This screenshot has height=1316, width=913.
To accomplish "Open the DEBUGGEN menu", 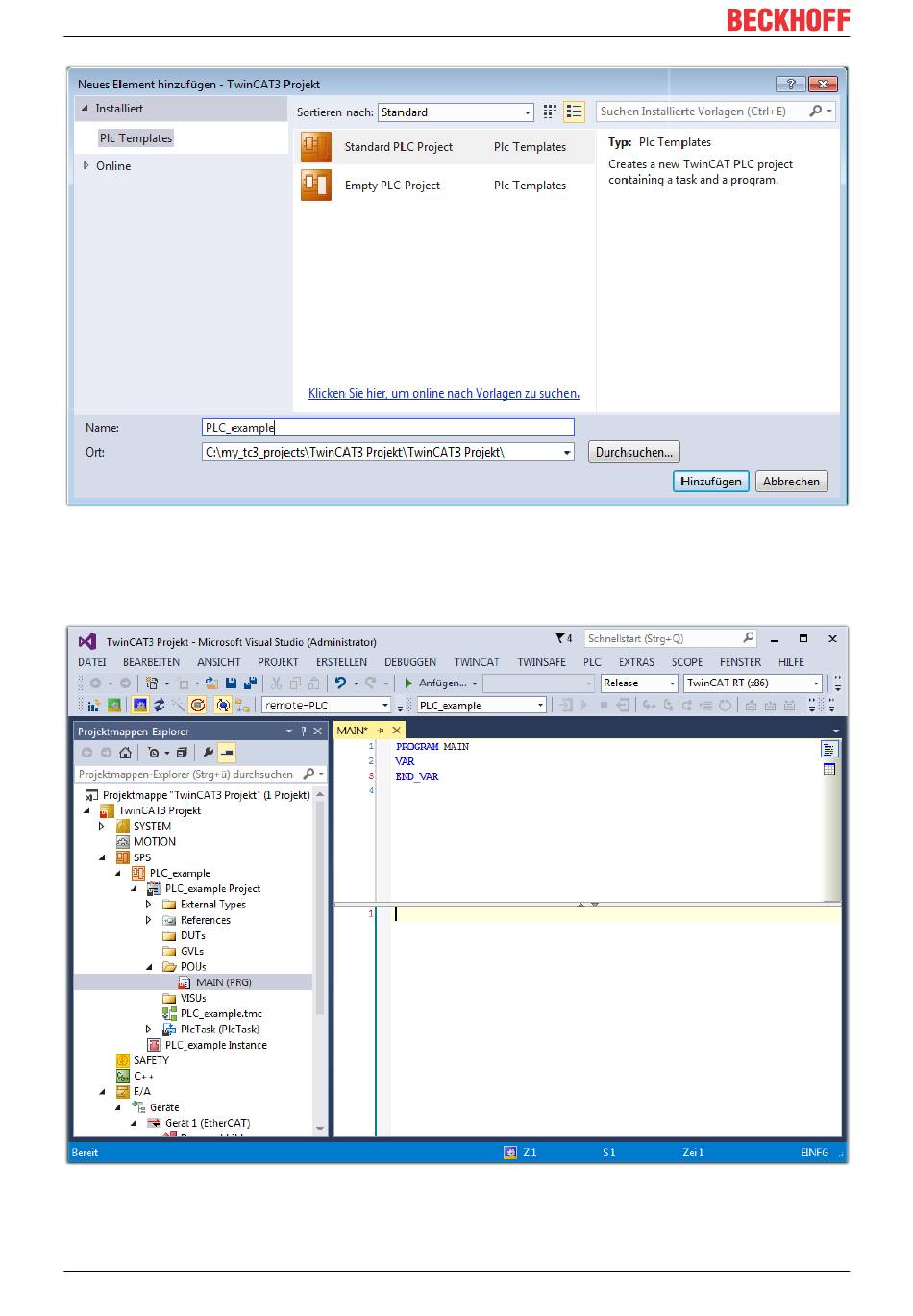I will pos(410,662).
